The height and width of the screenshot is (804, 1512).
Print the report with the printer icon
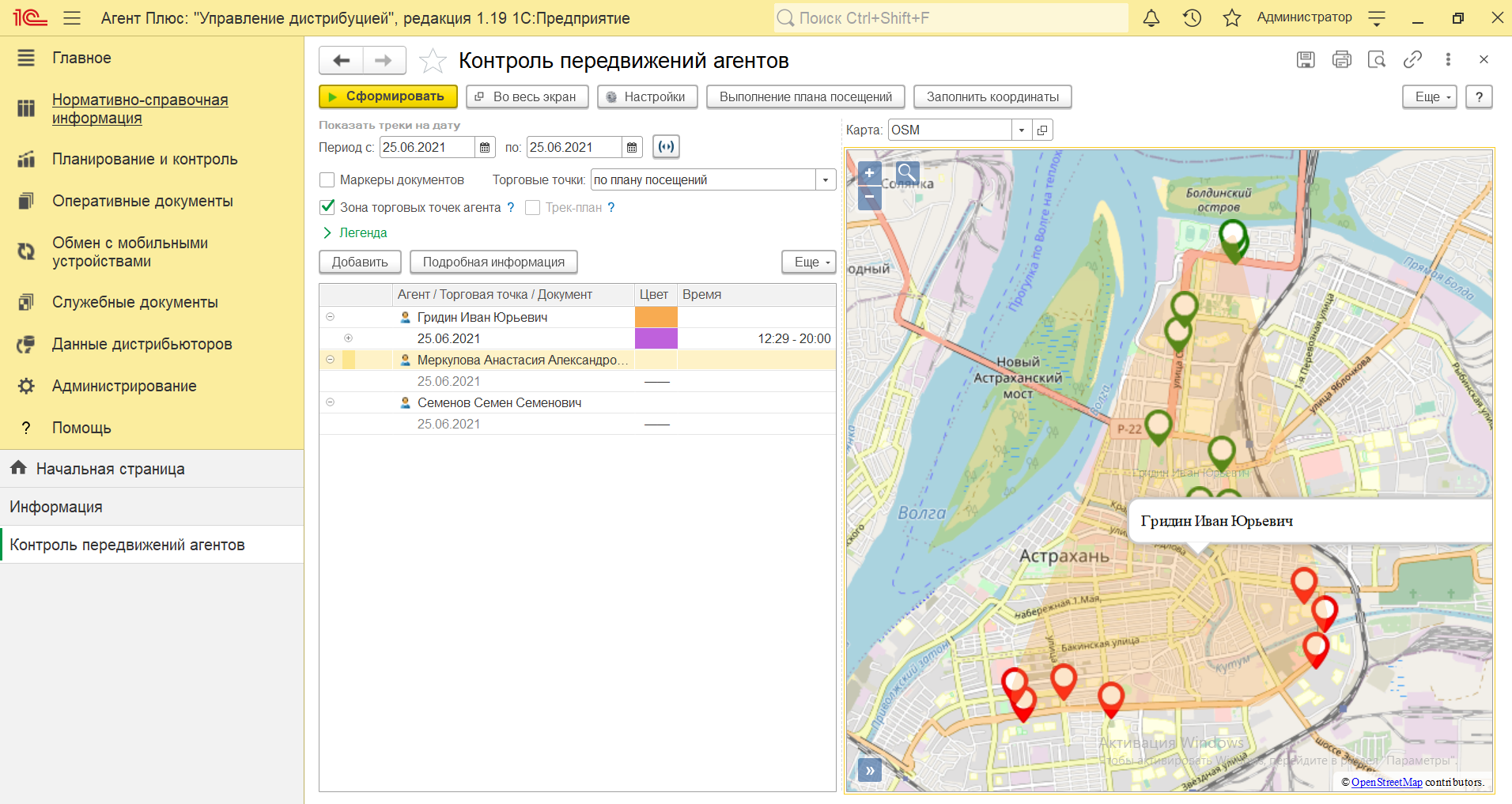point(1342,59)
